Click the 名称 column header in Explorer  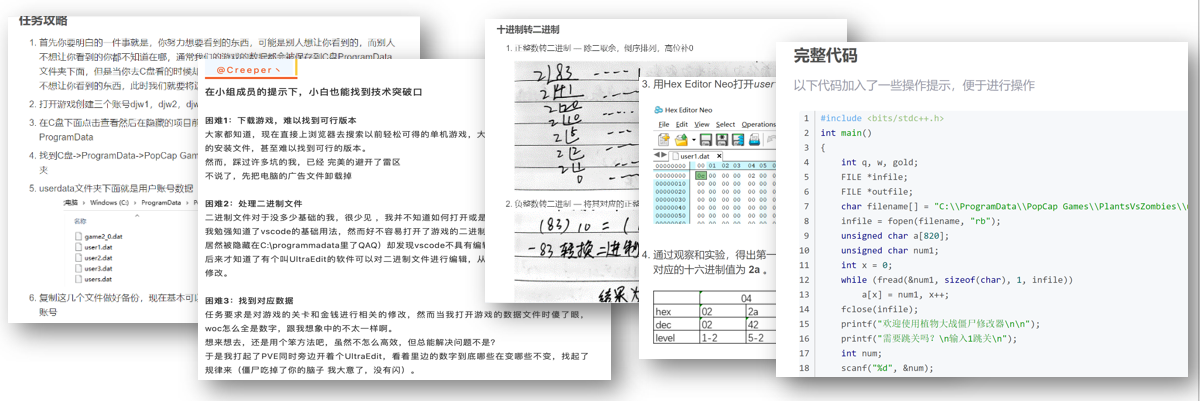(x=81, y=220)
